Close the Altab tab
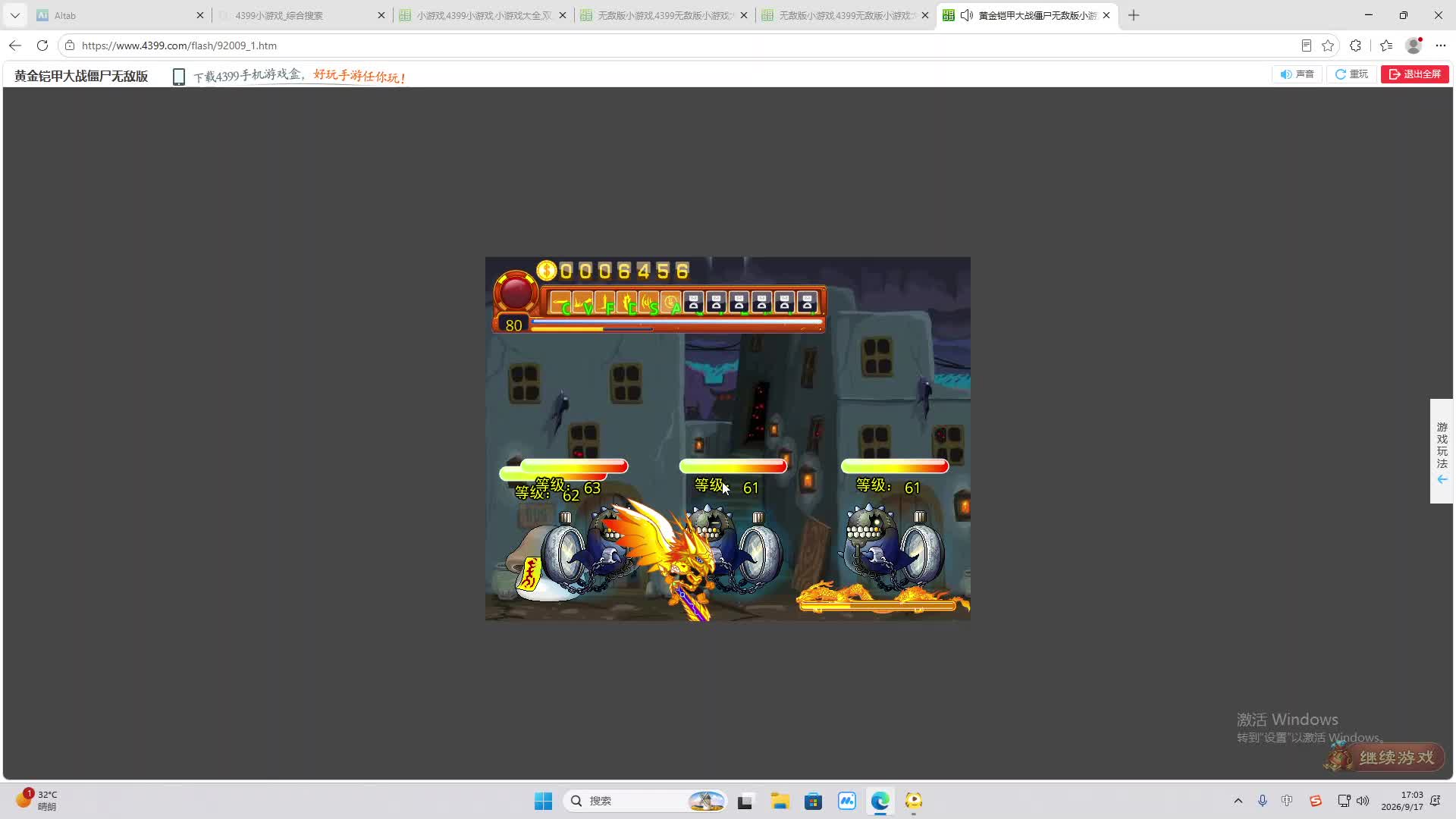This screenshot has height=819, width=1456. 200,15
